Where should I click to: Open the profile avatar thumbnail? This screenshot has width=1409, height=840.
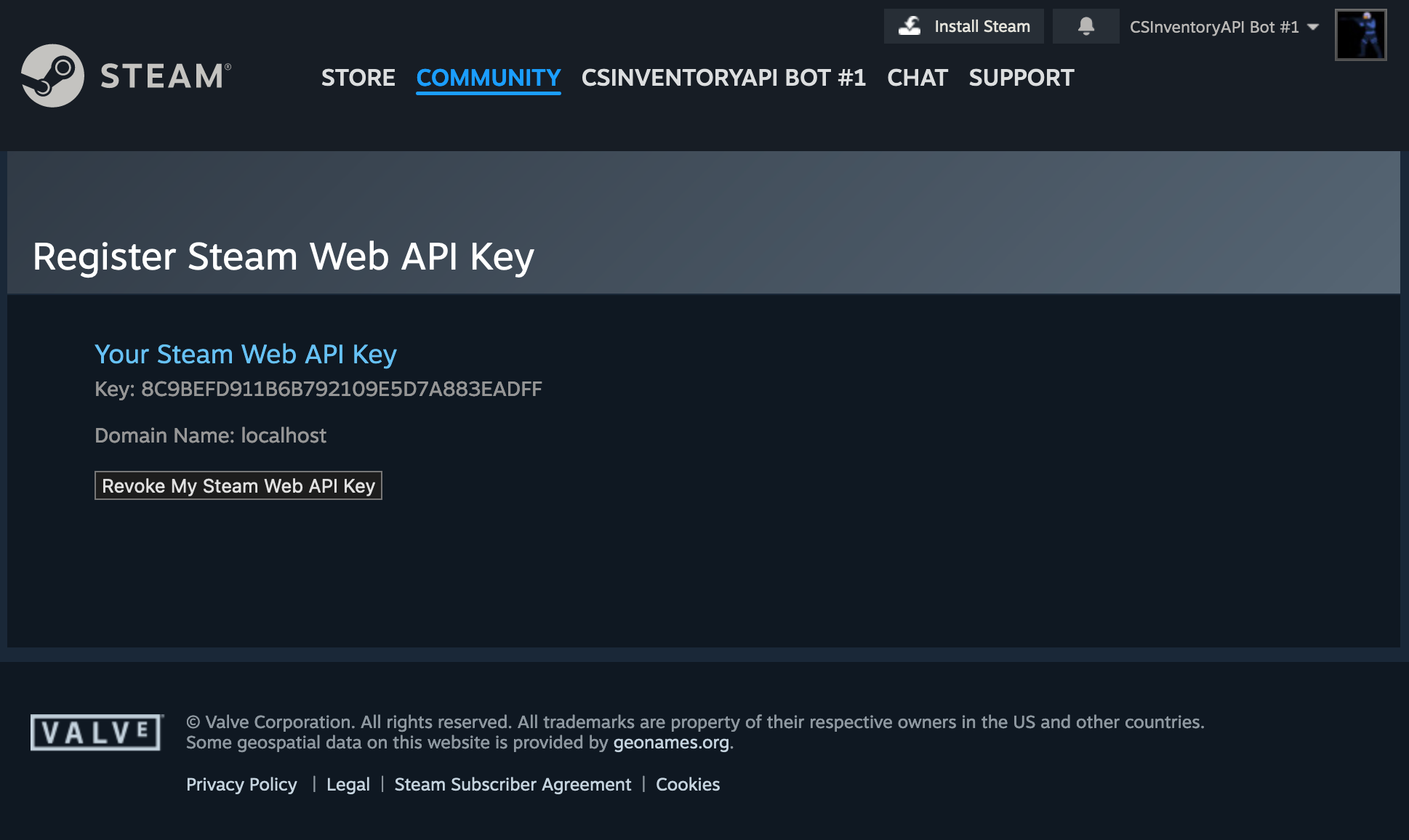tap(1360, 34)
